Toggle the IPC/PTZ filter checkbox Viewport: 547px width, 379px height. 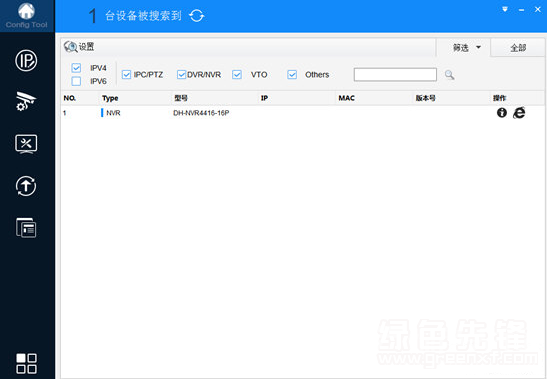coord(126,74)
